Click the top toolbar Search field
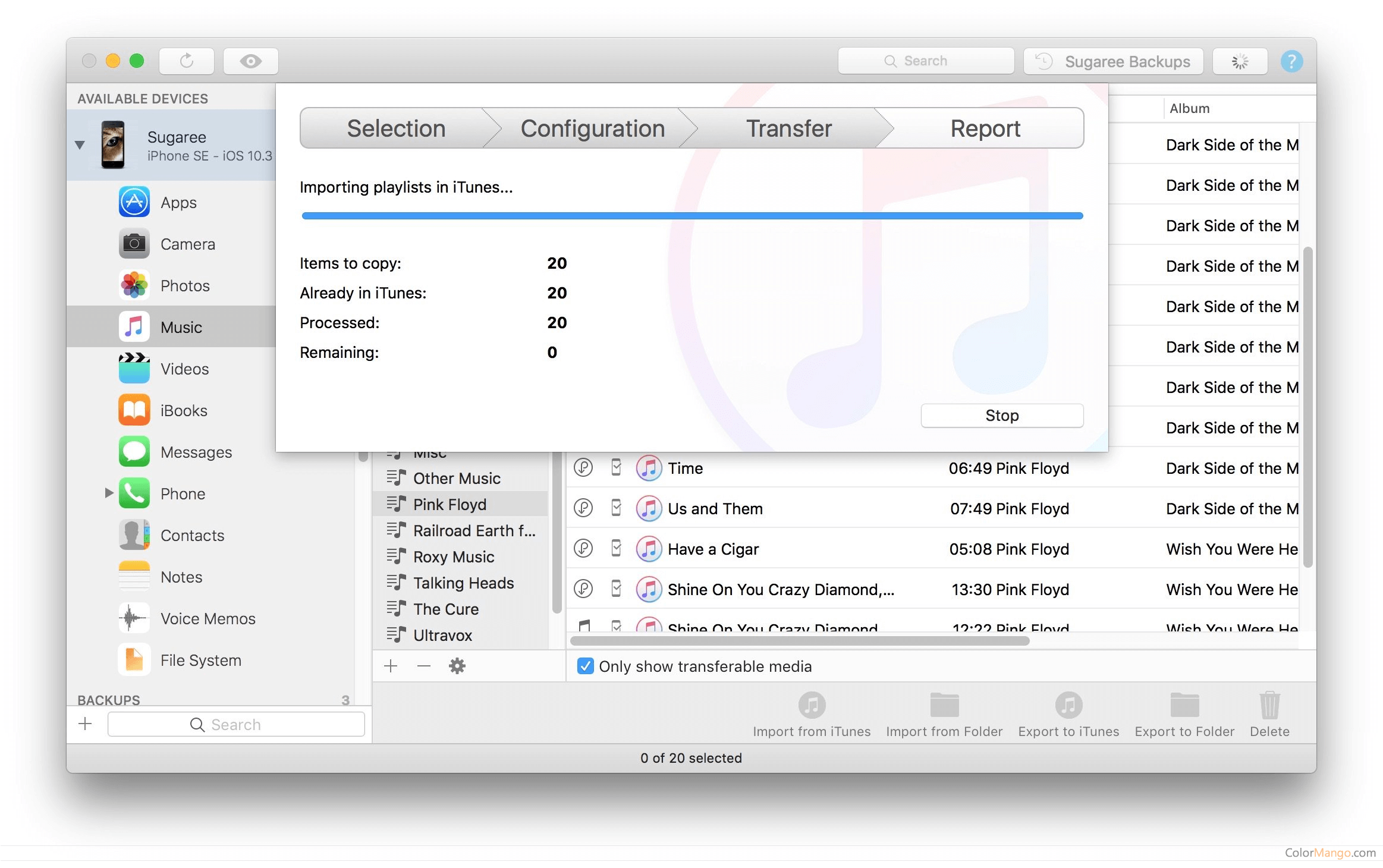The height and width of the screenshot is (868, 1383). coord(925,61)
